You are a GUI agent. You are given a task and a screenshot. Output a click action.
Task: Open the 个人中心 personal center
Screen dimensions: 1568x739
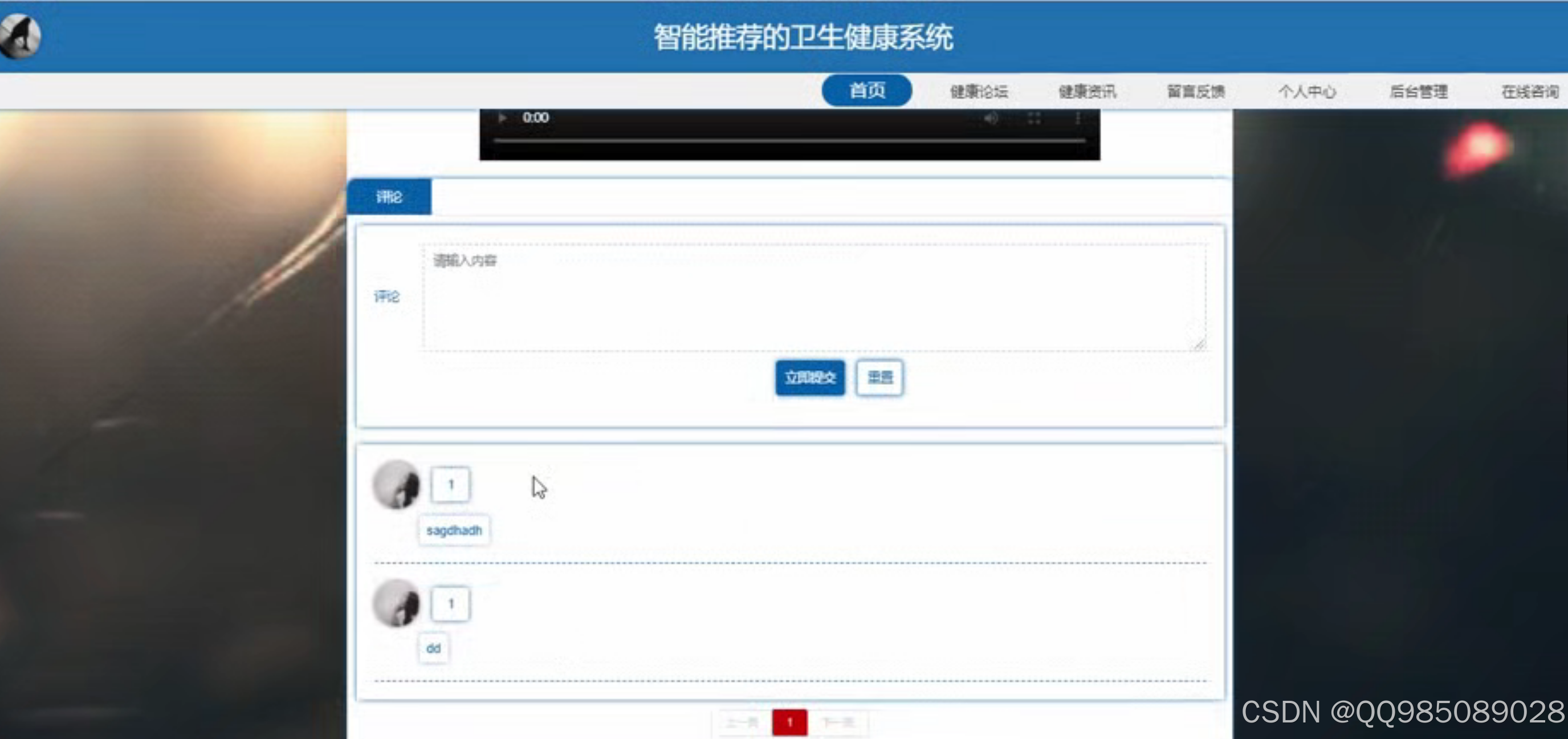point(1306,91)
